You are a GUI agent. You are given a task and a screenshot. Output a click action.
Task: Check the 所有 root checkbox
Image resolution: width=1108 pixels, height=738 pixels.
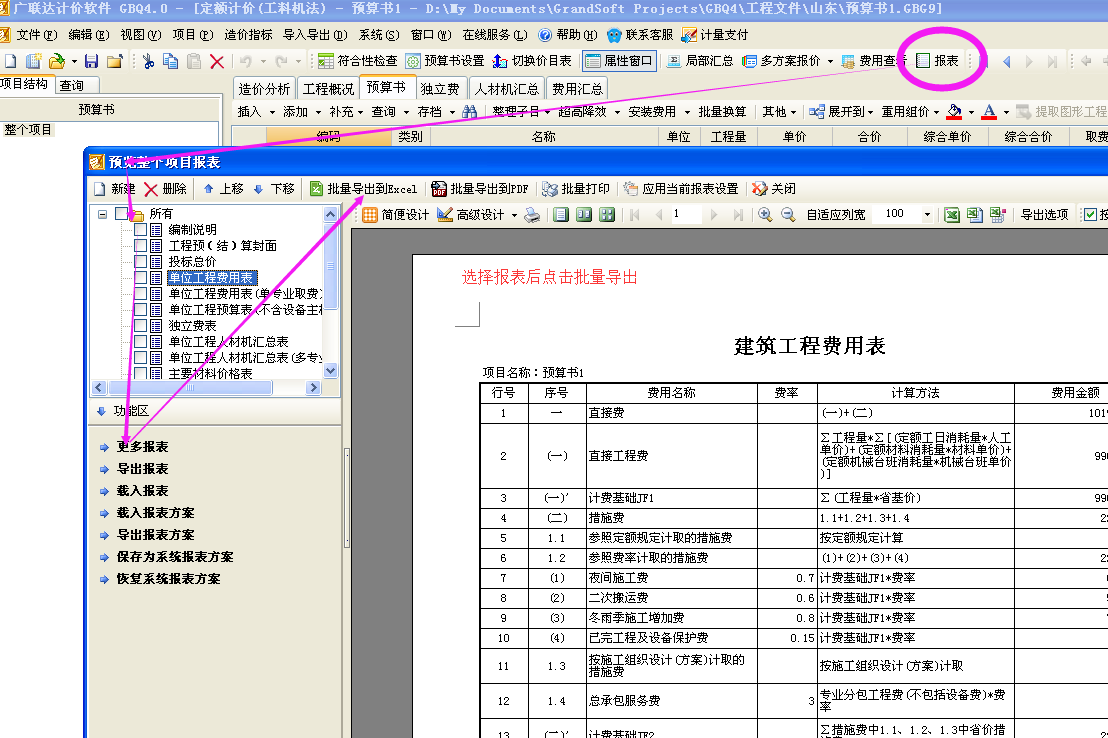[122, 213]
